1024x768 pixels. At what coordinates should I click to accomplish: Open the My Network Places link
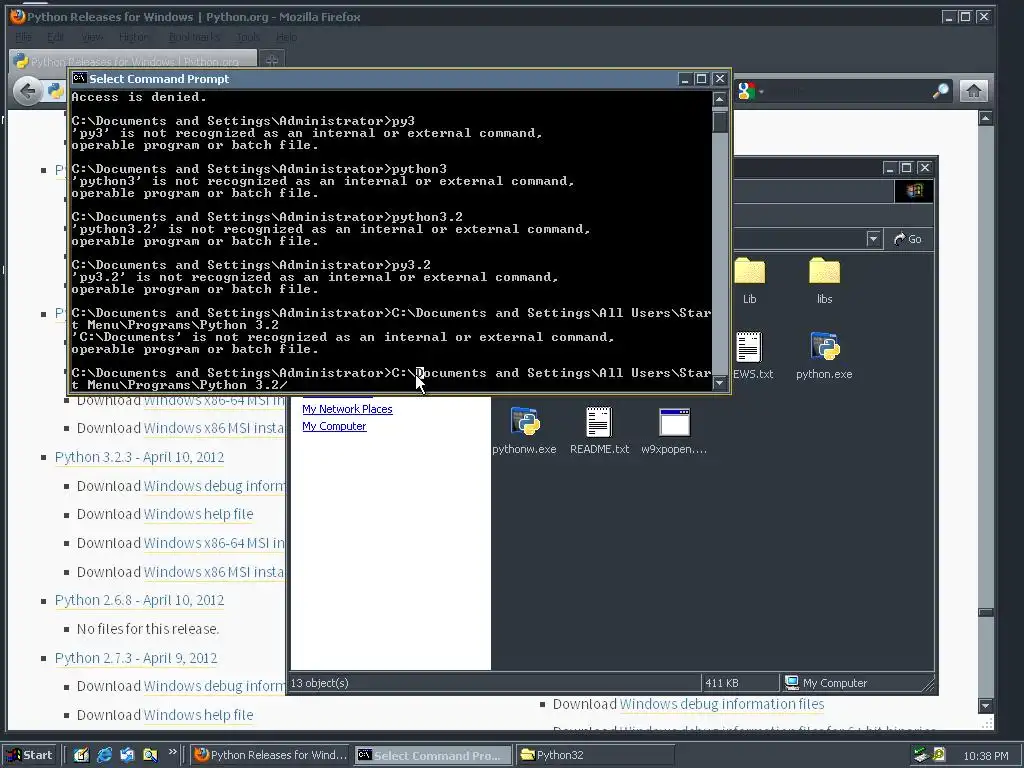click(347, 409)
